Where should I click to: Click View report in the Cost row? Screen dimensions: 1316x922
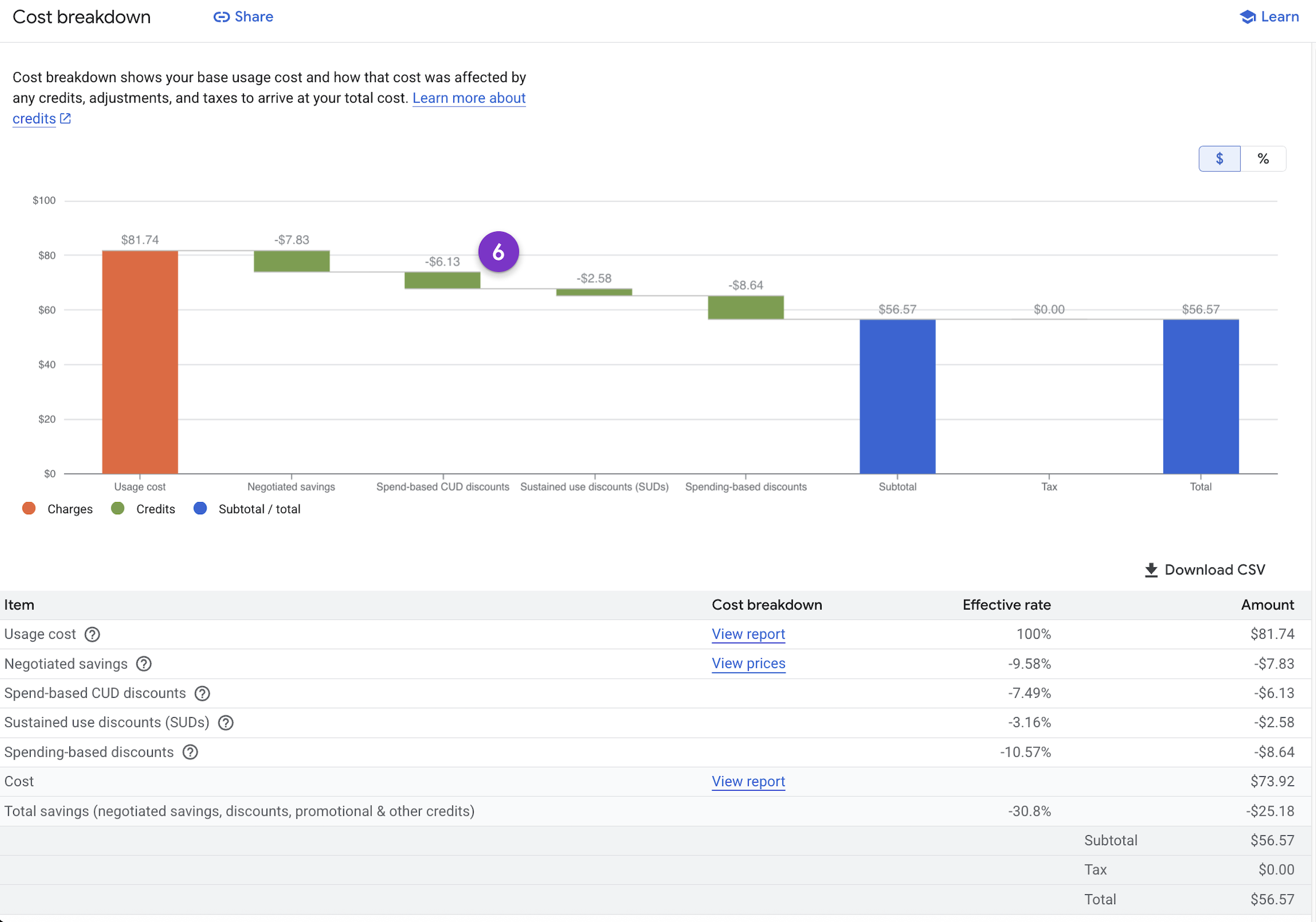[748, 781]
